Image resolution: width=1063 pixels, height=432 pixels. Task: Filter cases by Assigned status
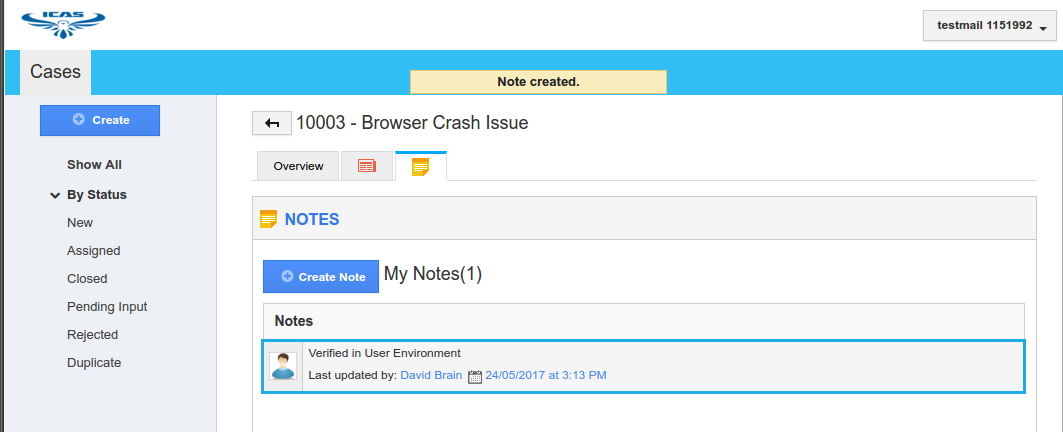pyautogui.click(x=94, y=251)
